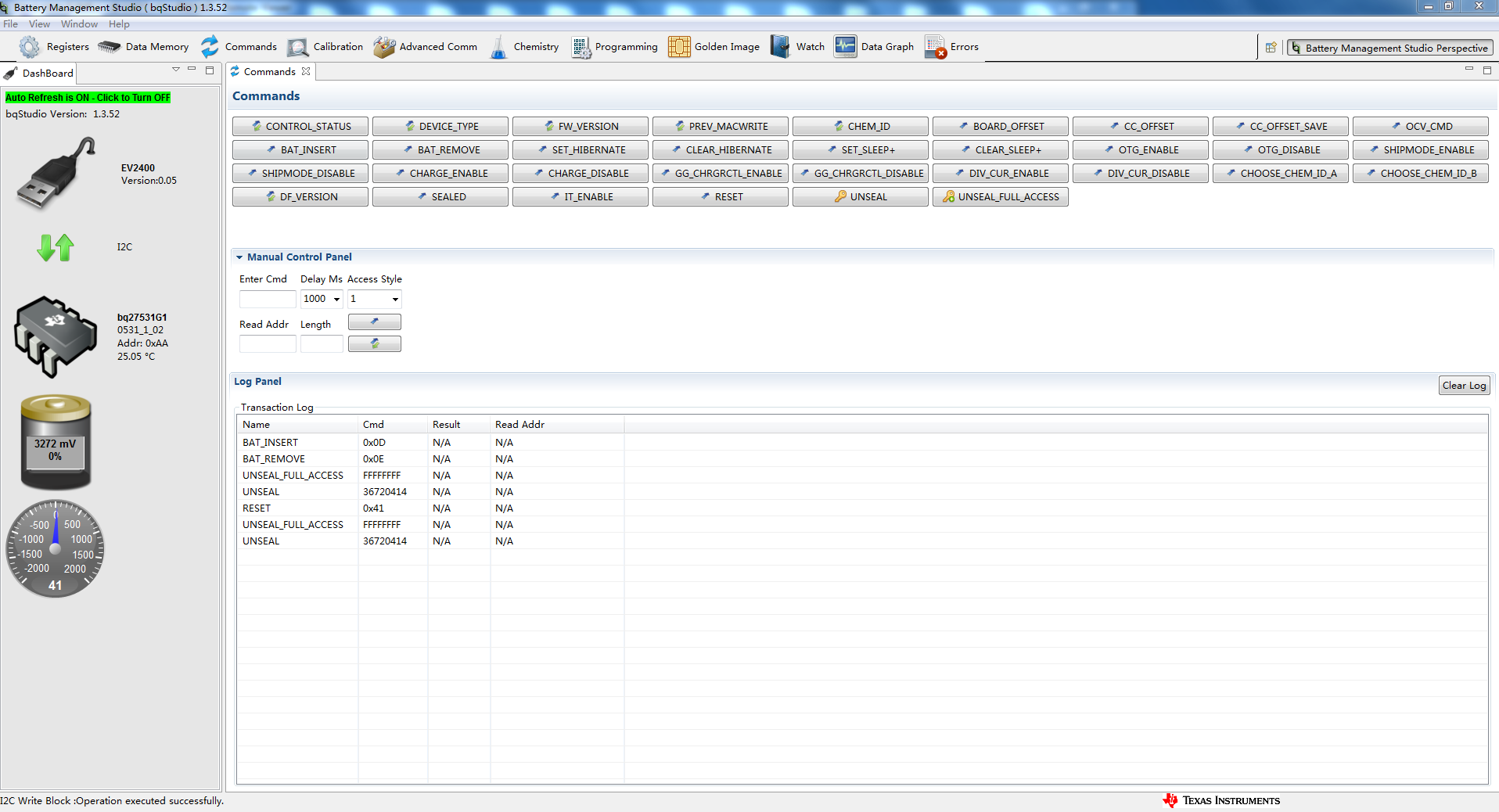Viewport: 1499px width, 812px height.
Task: Minimize the Commands panel
Action: point(1469,70)
